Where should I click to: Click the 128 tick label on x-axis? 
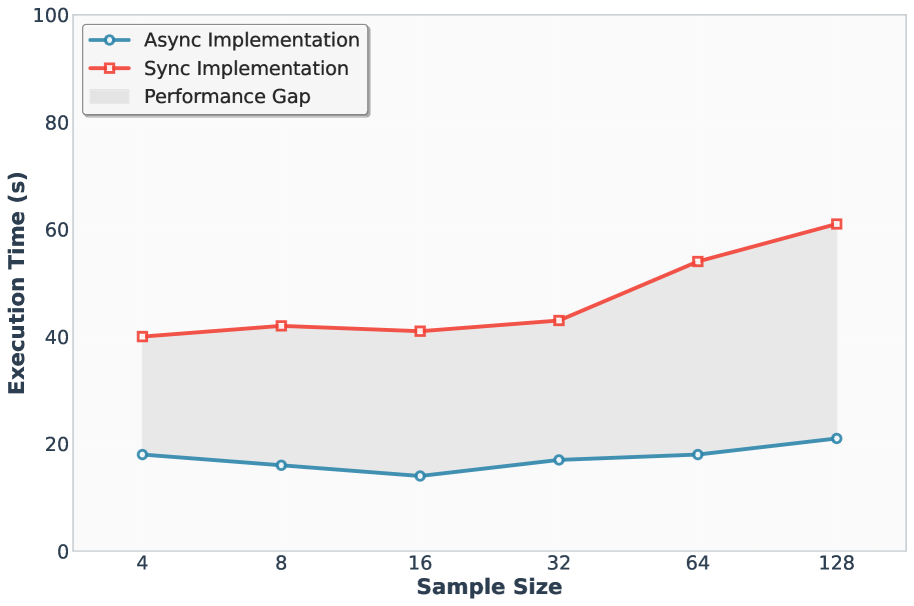click(x=836, y=563)
